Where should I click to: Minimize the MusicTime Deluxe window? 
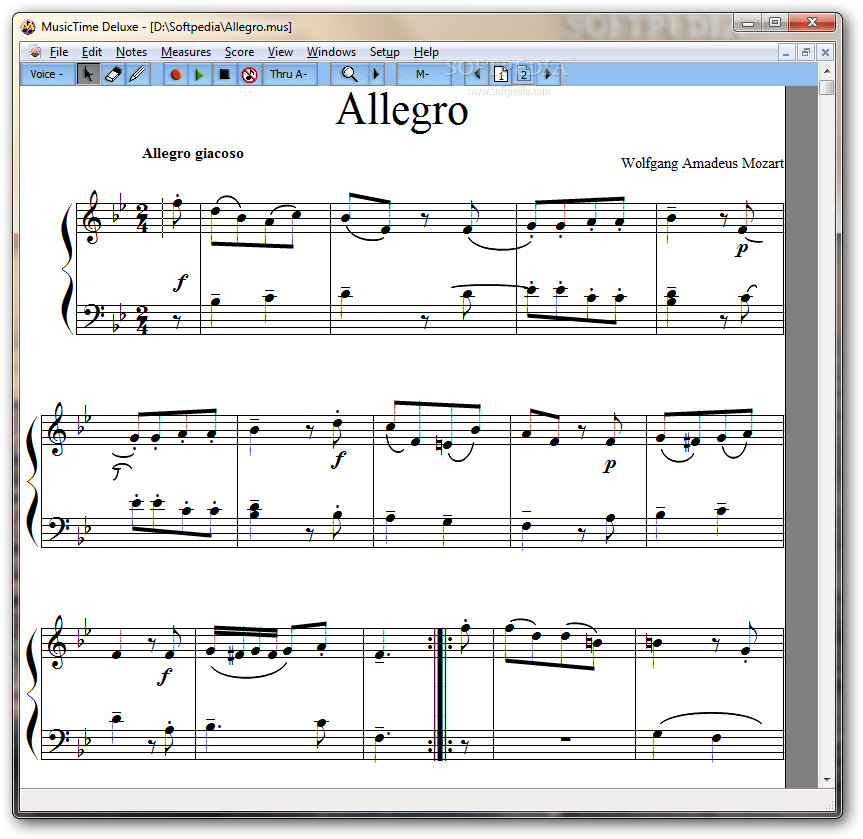tap(747, 23)
